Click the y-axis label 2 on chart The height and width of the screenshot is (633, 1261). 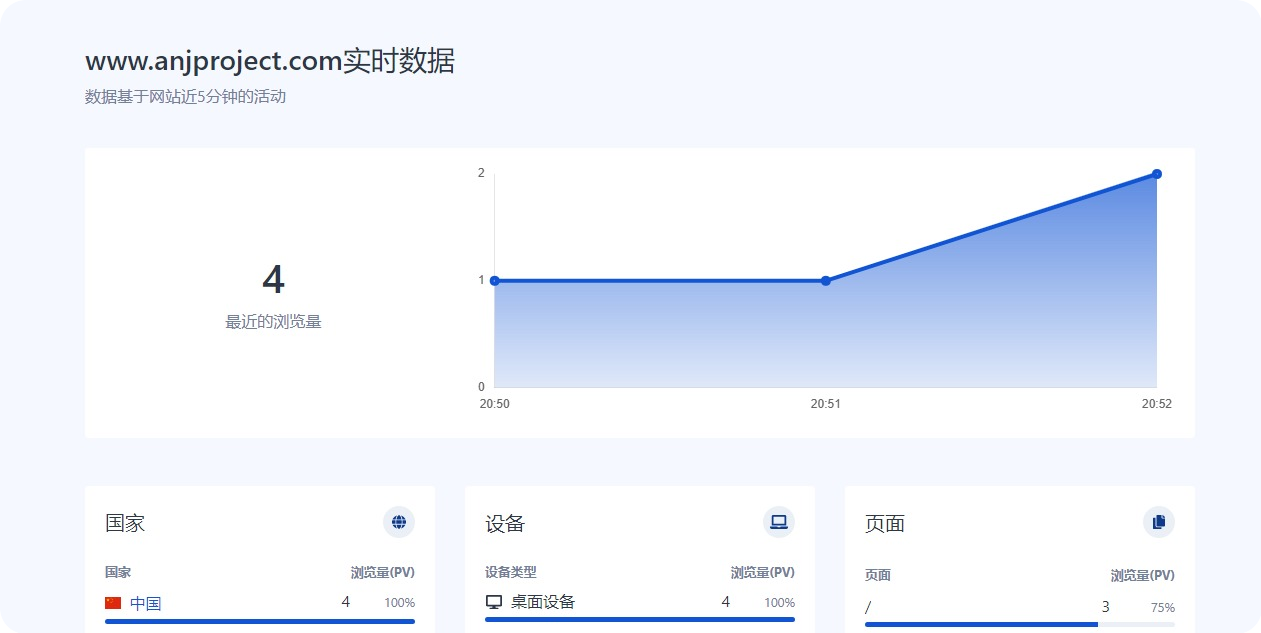[481, 173]
